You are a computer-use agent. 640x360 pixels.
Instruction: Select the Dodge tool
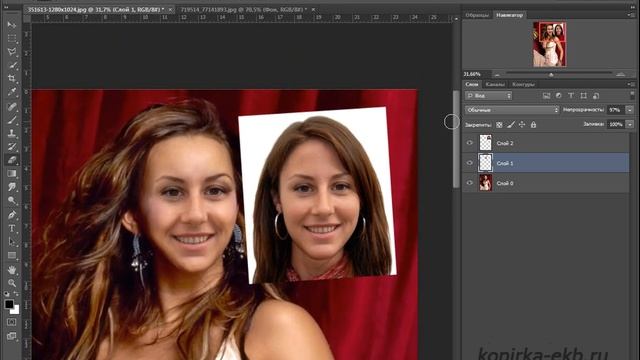point(12,200)
